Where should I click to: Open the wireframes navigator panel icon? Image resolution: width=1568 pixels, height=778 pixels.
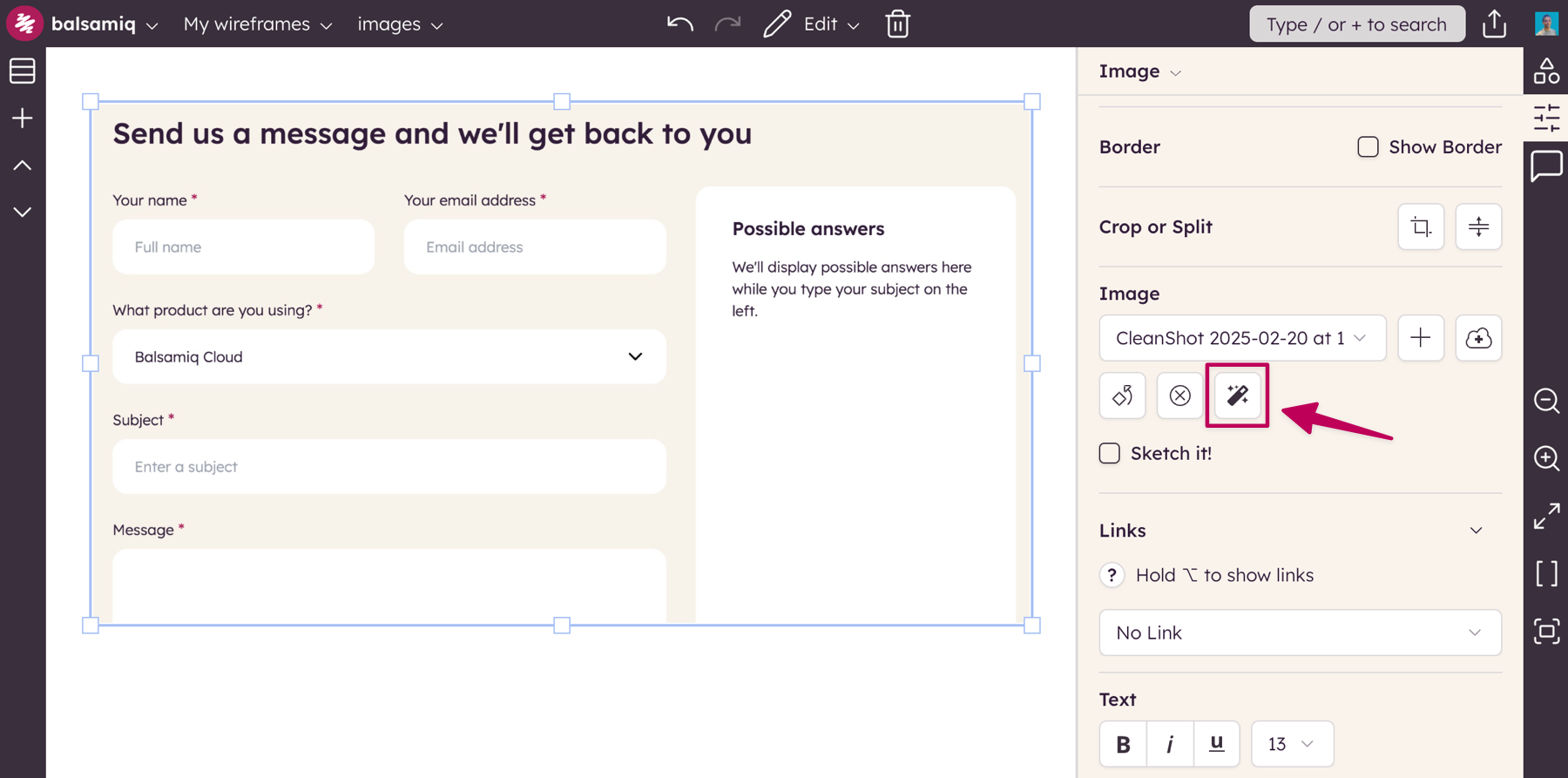pyautogui.click(x=23, y=71)
